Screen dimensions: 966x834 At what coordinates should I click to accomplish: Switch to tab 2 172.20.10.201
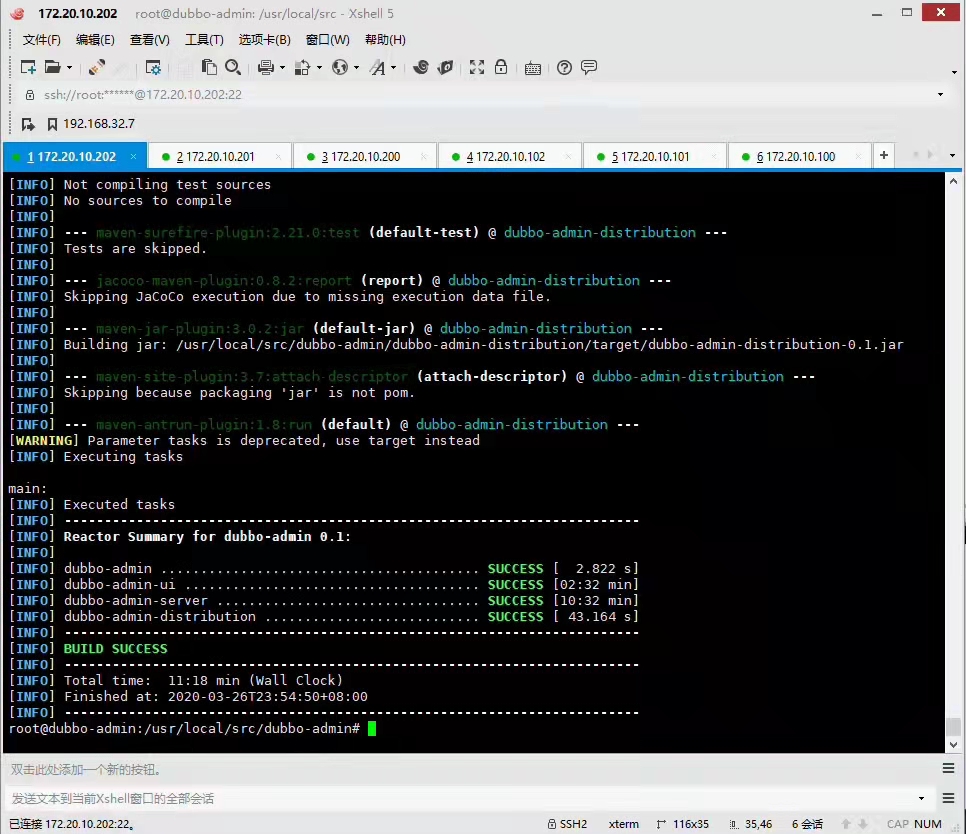(220, 156)
